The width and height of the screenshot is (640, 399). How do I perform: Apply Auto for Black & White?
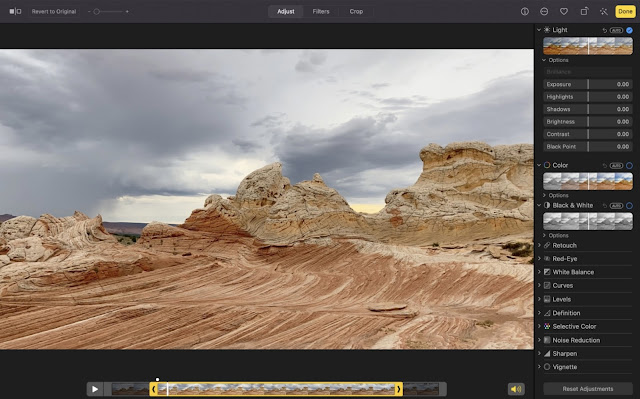(616, 206)
